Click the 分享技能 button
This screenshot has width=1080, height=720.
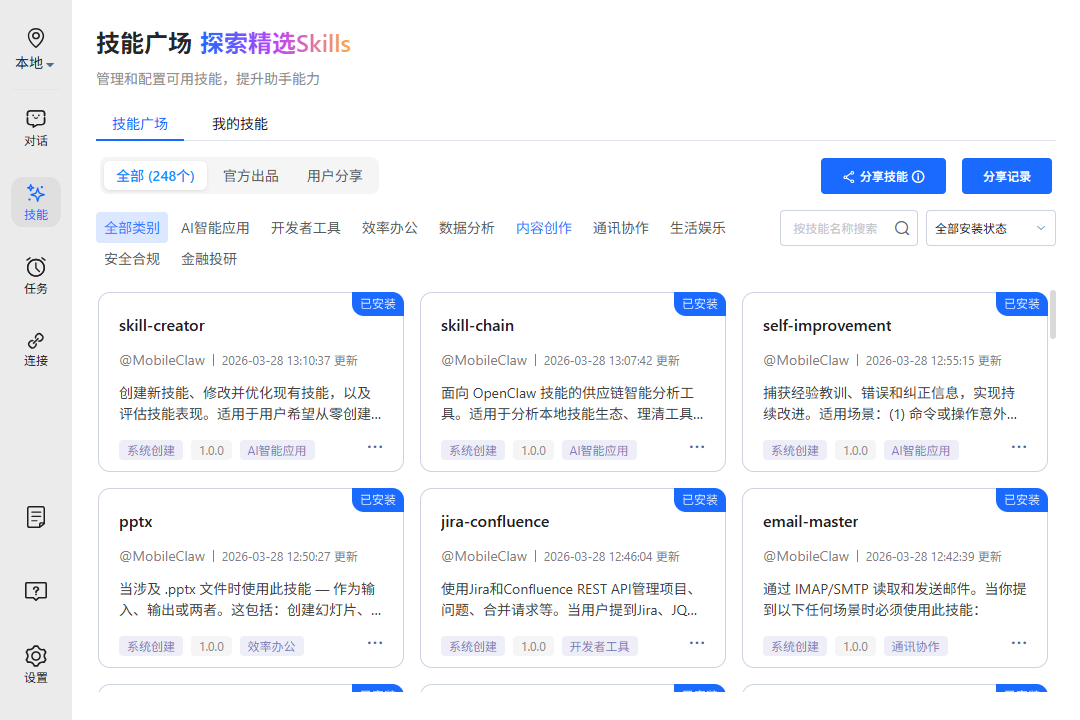883,176
